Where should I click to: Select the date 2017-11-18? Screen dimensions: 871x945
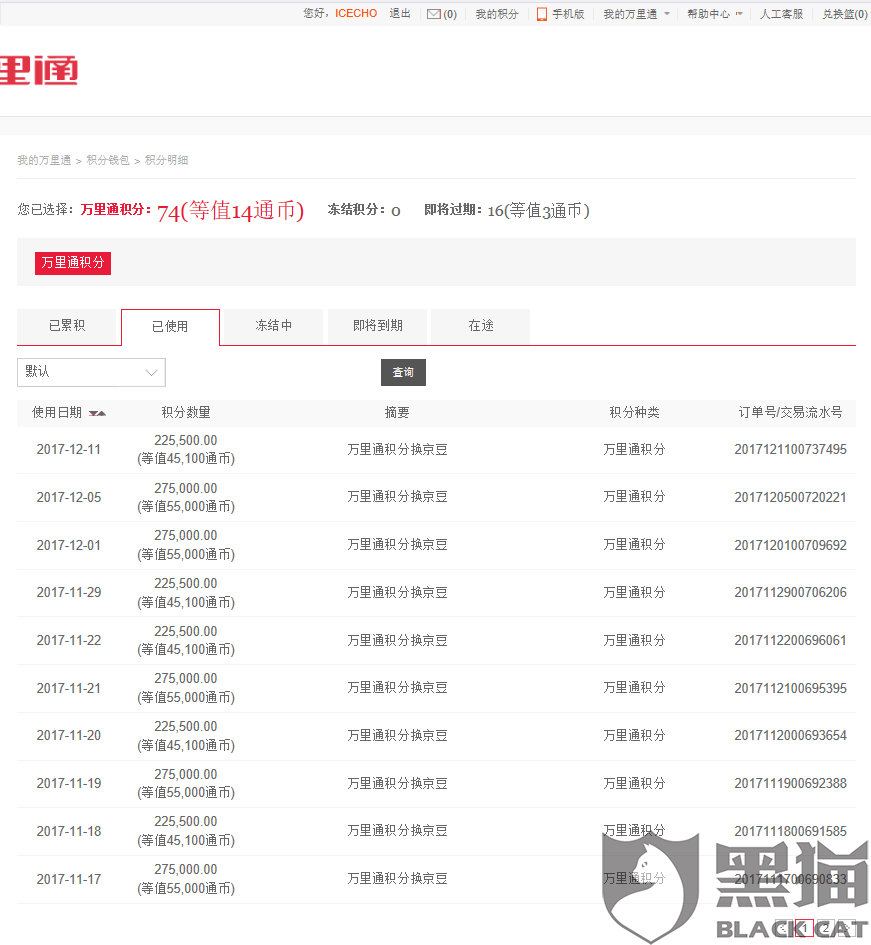pos(69,832)
